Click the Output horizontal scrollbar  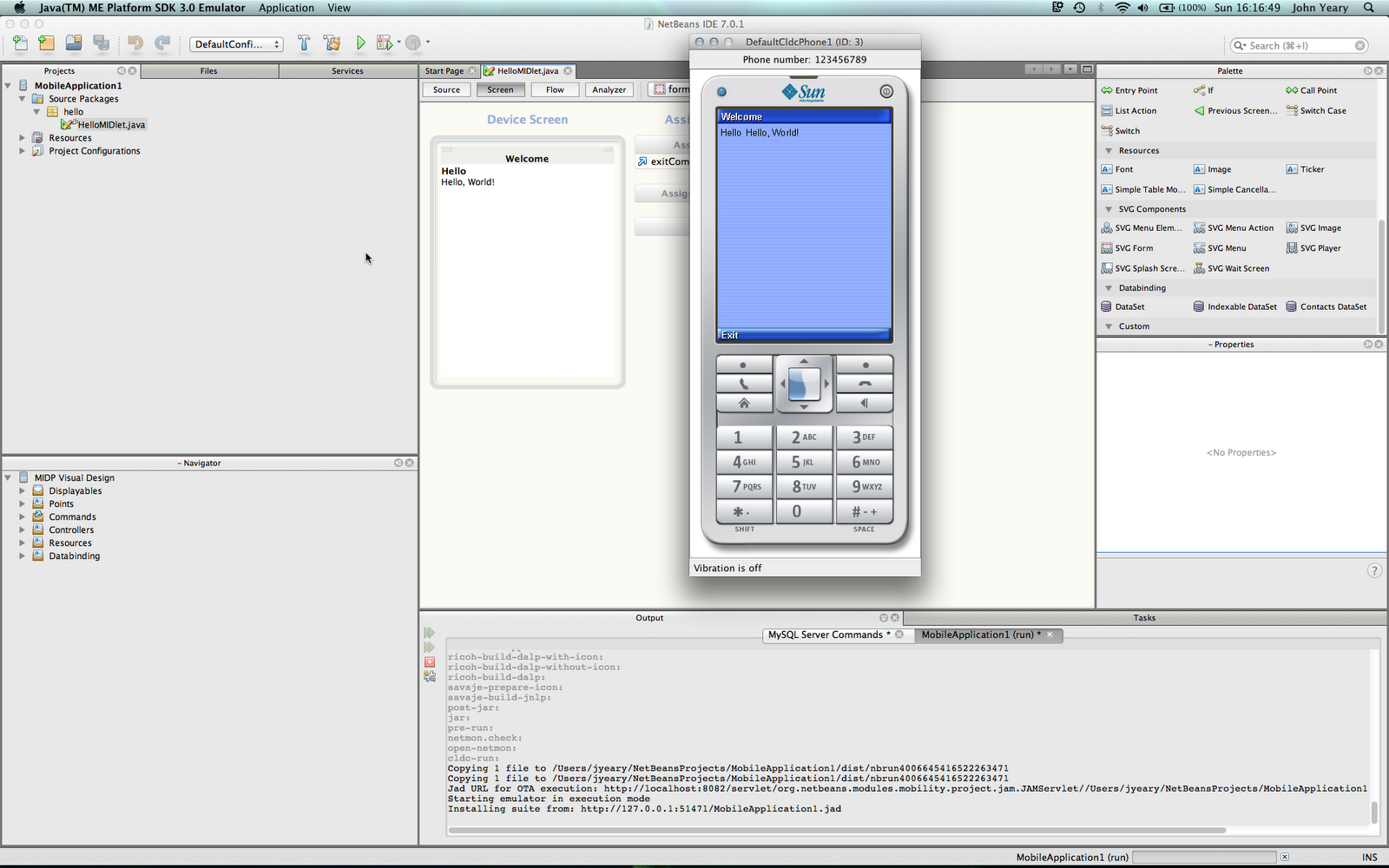coord(837,831)
